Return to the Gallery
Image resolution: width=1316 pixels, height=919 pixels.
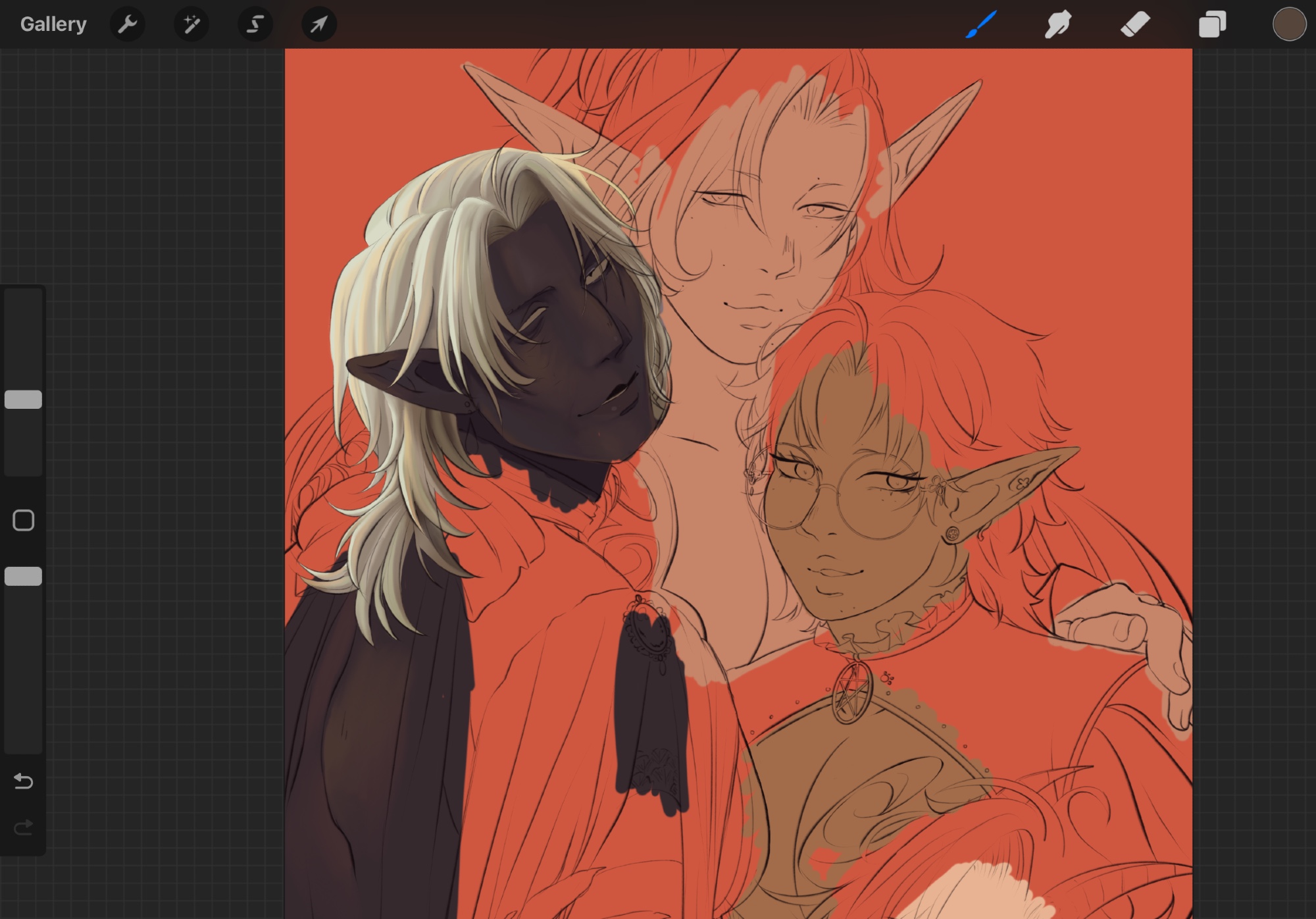click(x=53, y=24)
